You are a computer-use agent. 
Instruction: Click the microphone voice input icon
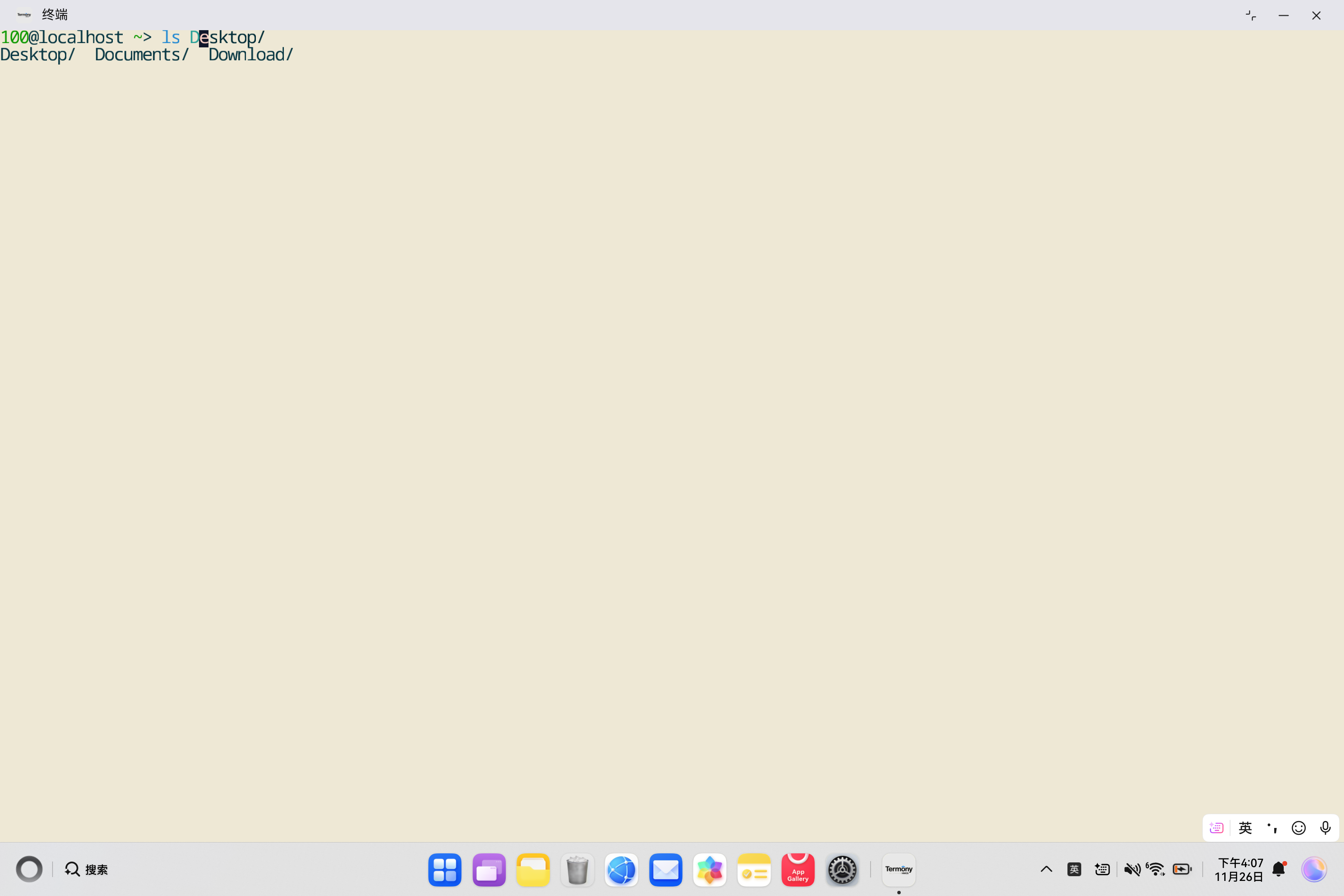click(x=1325, y=828)
